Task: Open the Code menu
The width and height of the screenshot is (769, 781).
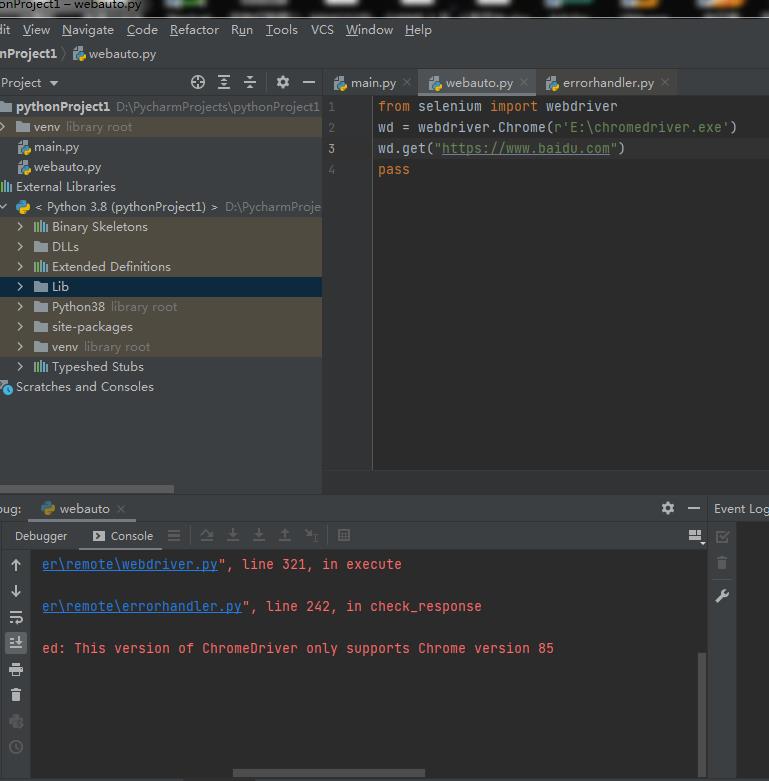Action: [x=142, y=30]
